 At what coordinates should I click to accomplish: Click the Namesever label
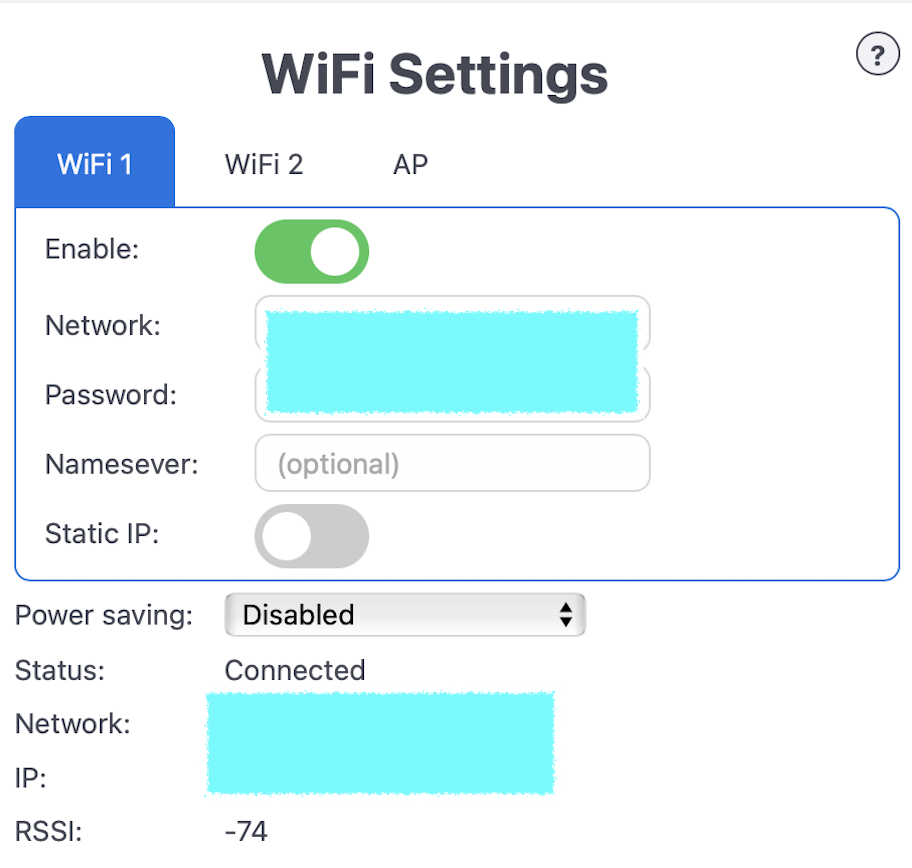click(x=122, y=464)
